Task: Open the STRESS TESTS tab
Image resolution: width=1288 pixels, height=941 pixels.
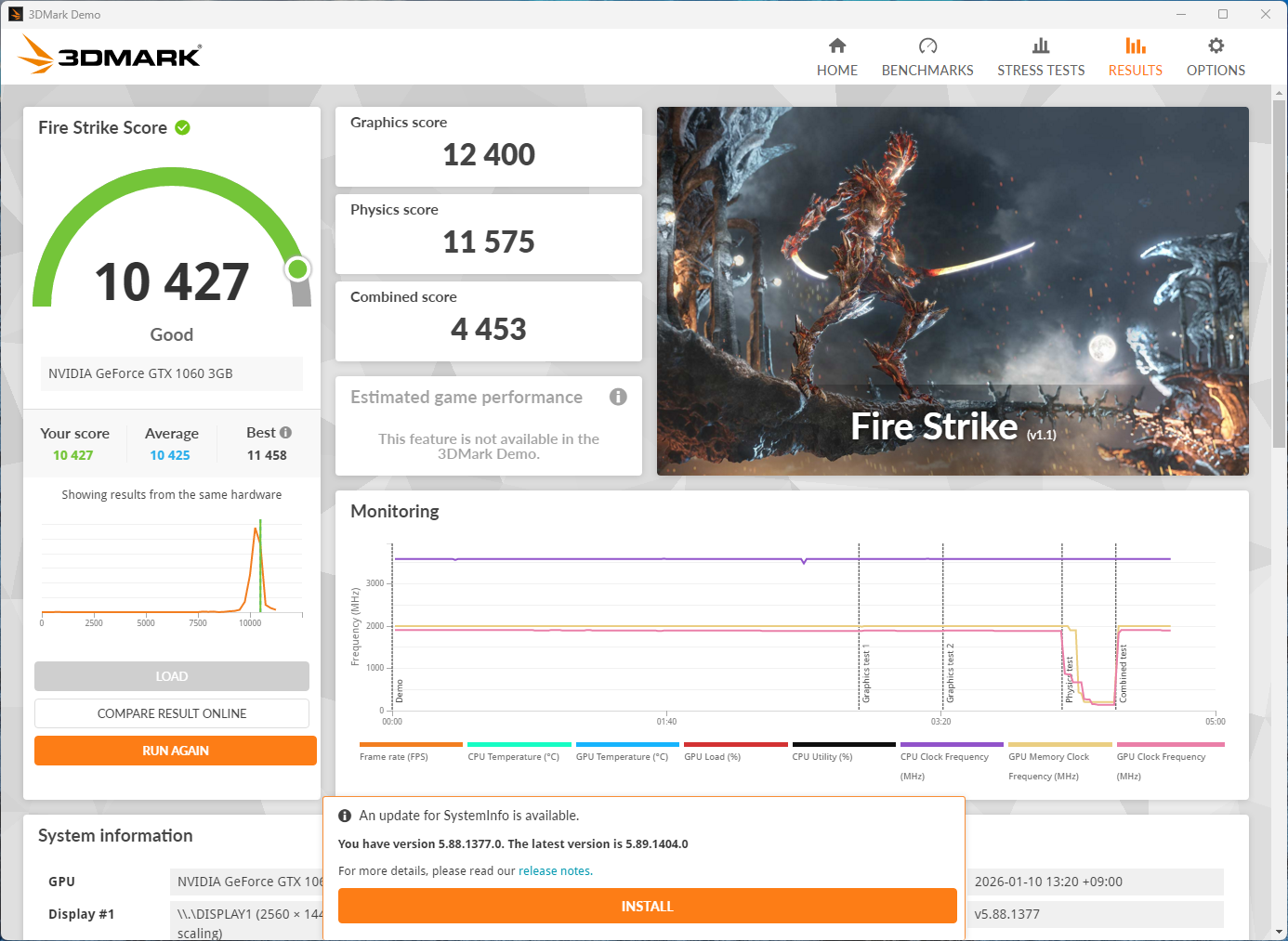Action: click(x=1041, y=57)
